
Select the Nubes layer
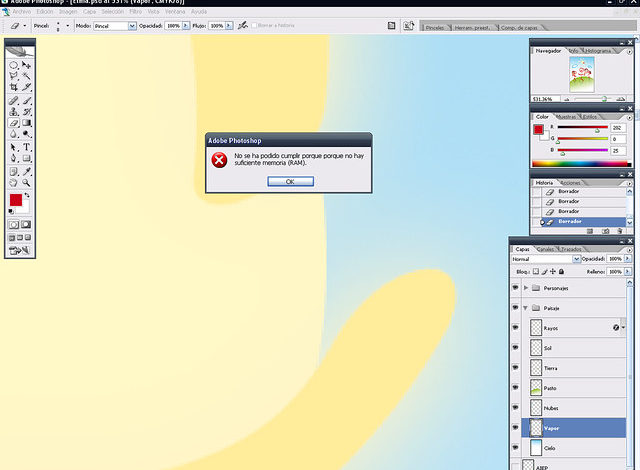tap(574, 408)
